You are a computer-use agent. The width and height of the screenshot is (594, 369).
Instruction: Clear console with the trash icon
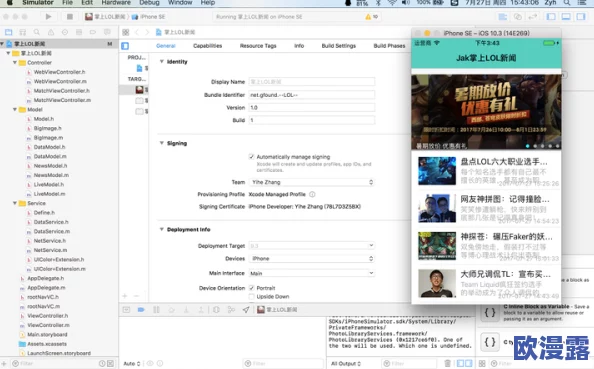tap(447, 363)
